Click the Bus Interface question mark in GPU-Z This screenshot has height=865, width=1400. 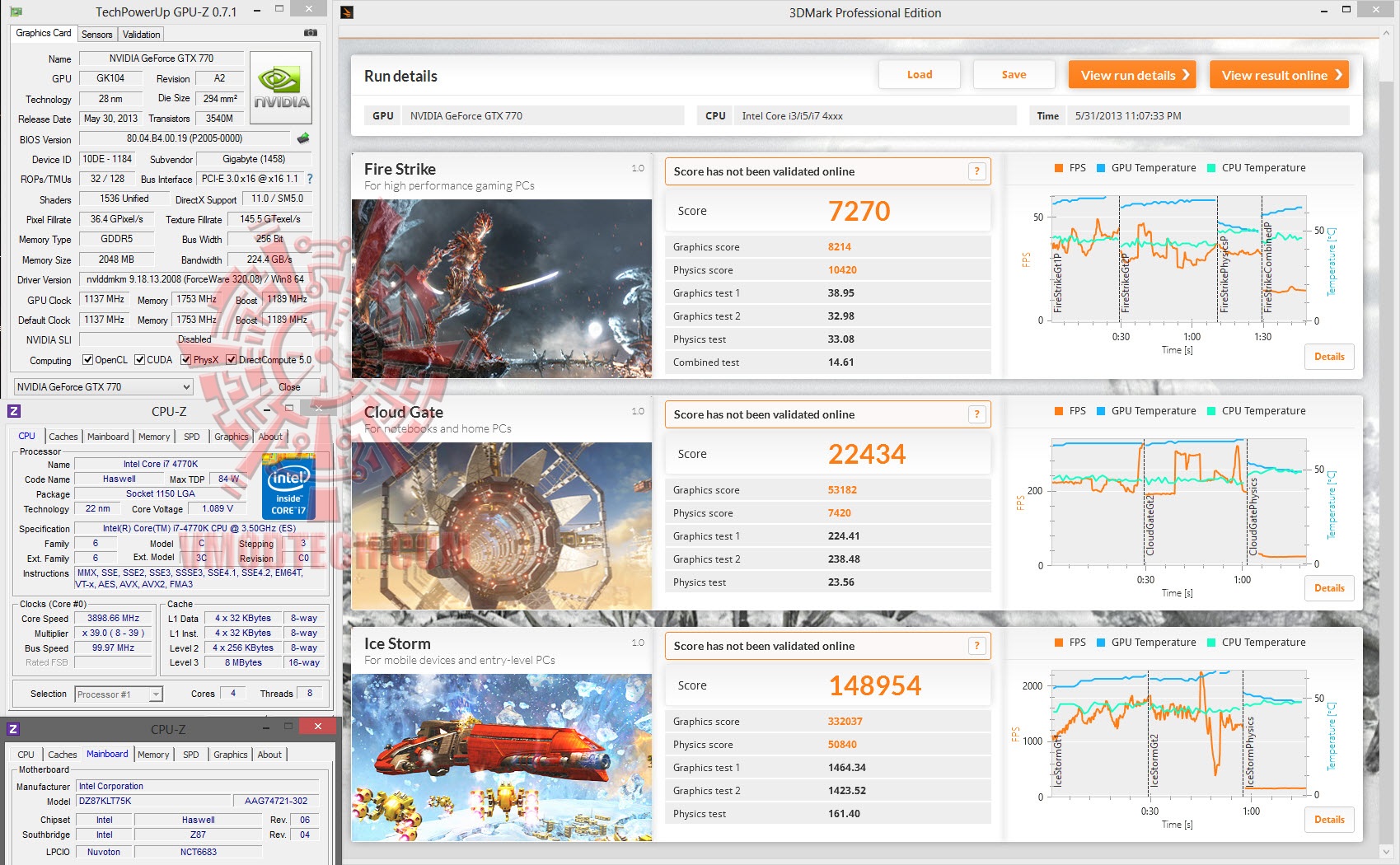click(310, 179)
